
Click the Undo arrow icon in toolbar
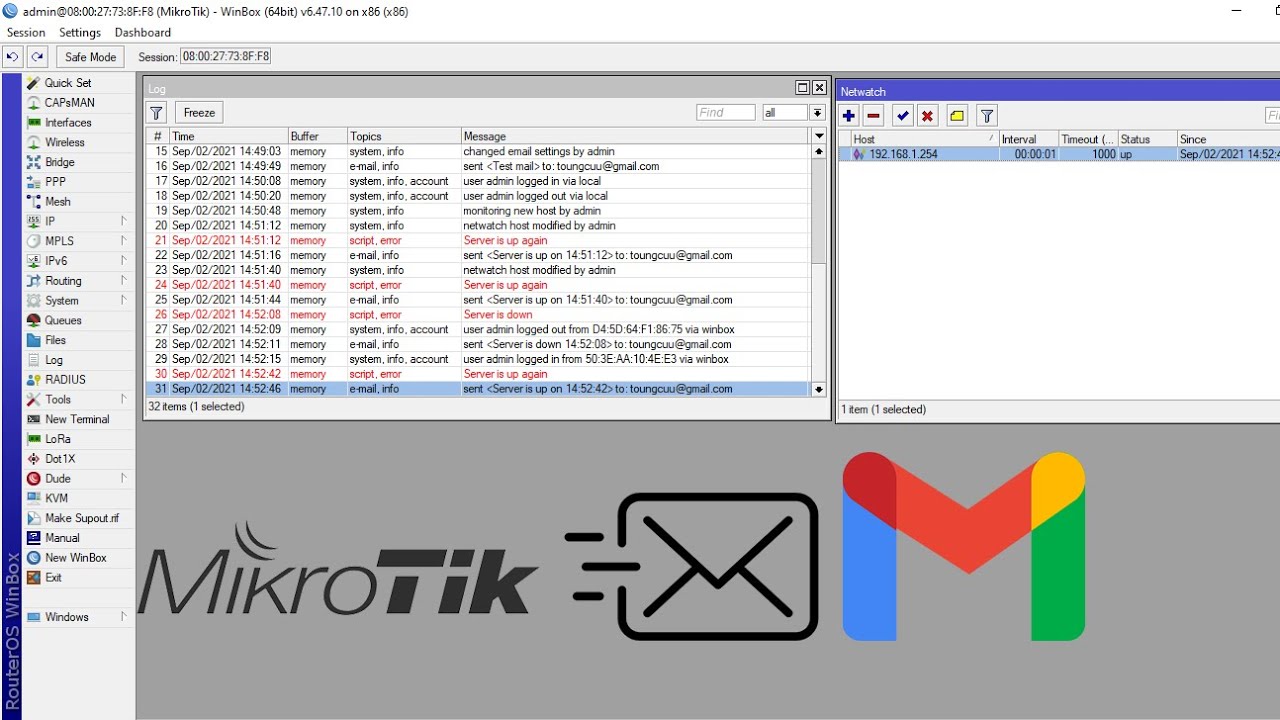(x=13, y=57)
